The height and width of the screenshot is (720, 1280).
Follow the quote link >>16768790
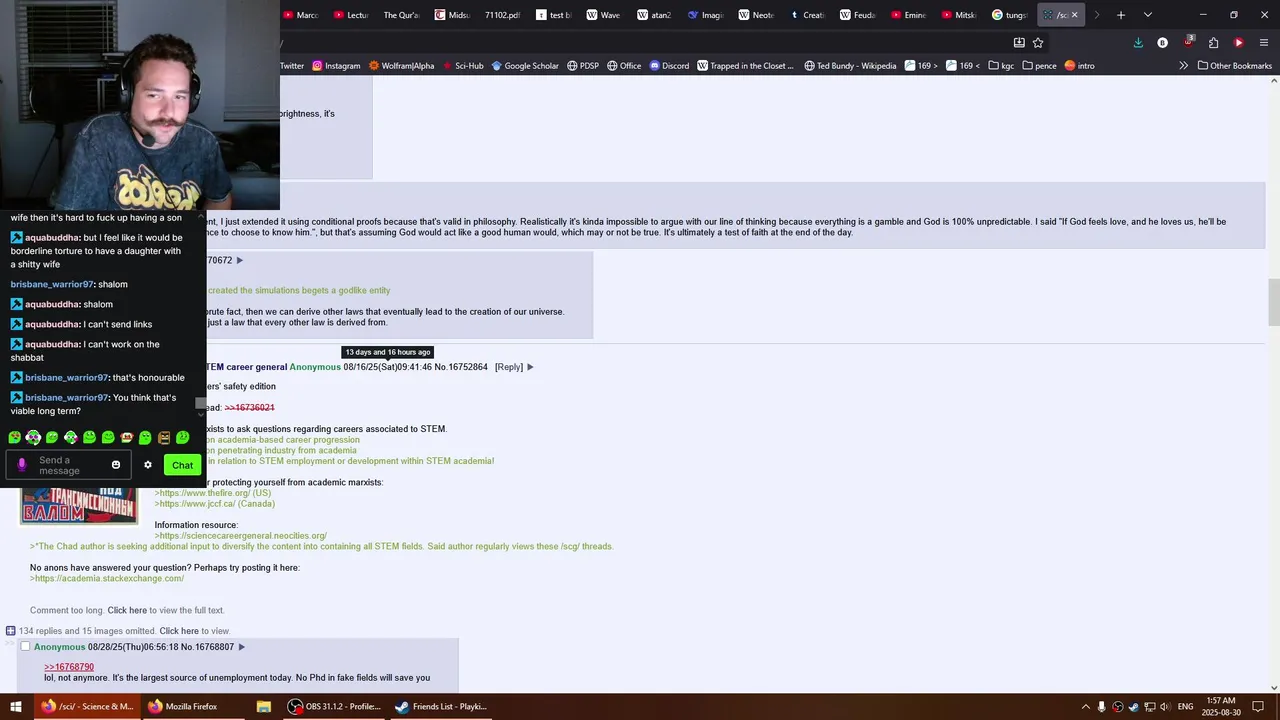pyautogui.click(x=69, y=667)
